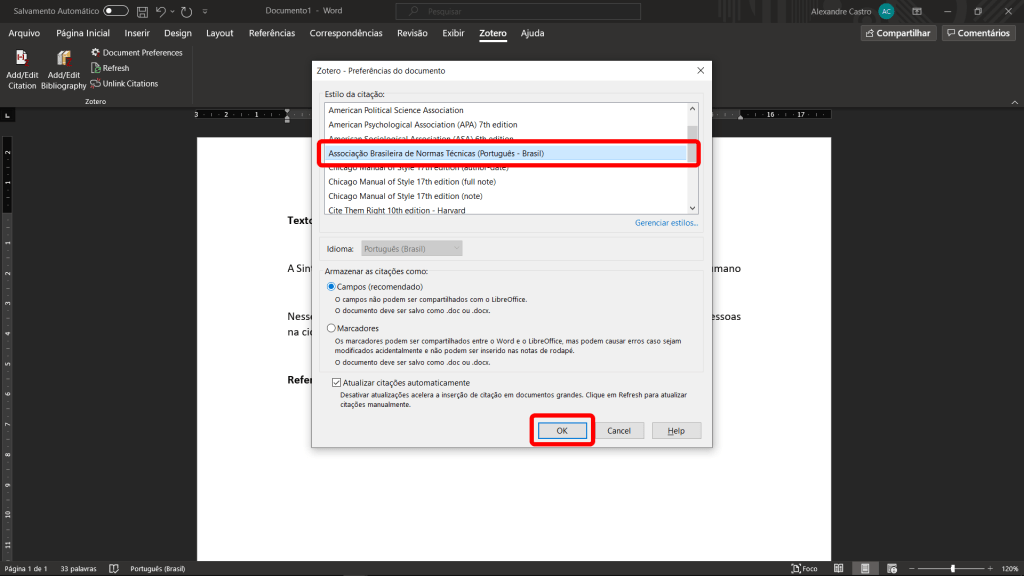
Task: Open Add/Edit Bibliography in Zotero ribbon
Action: point(64,59)
